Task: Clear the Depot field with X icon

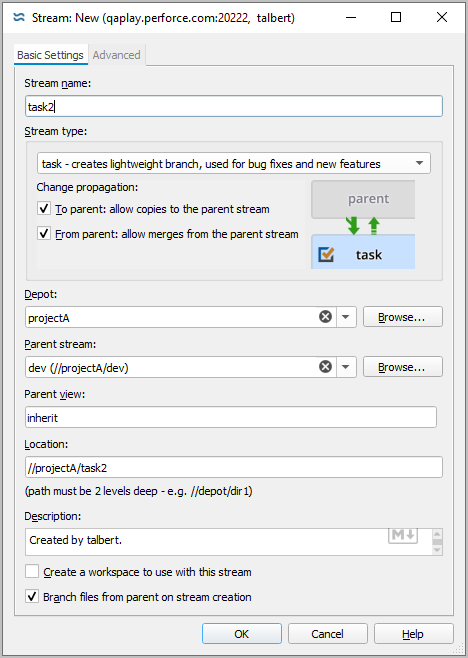Action: (x=325, y=316)
